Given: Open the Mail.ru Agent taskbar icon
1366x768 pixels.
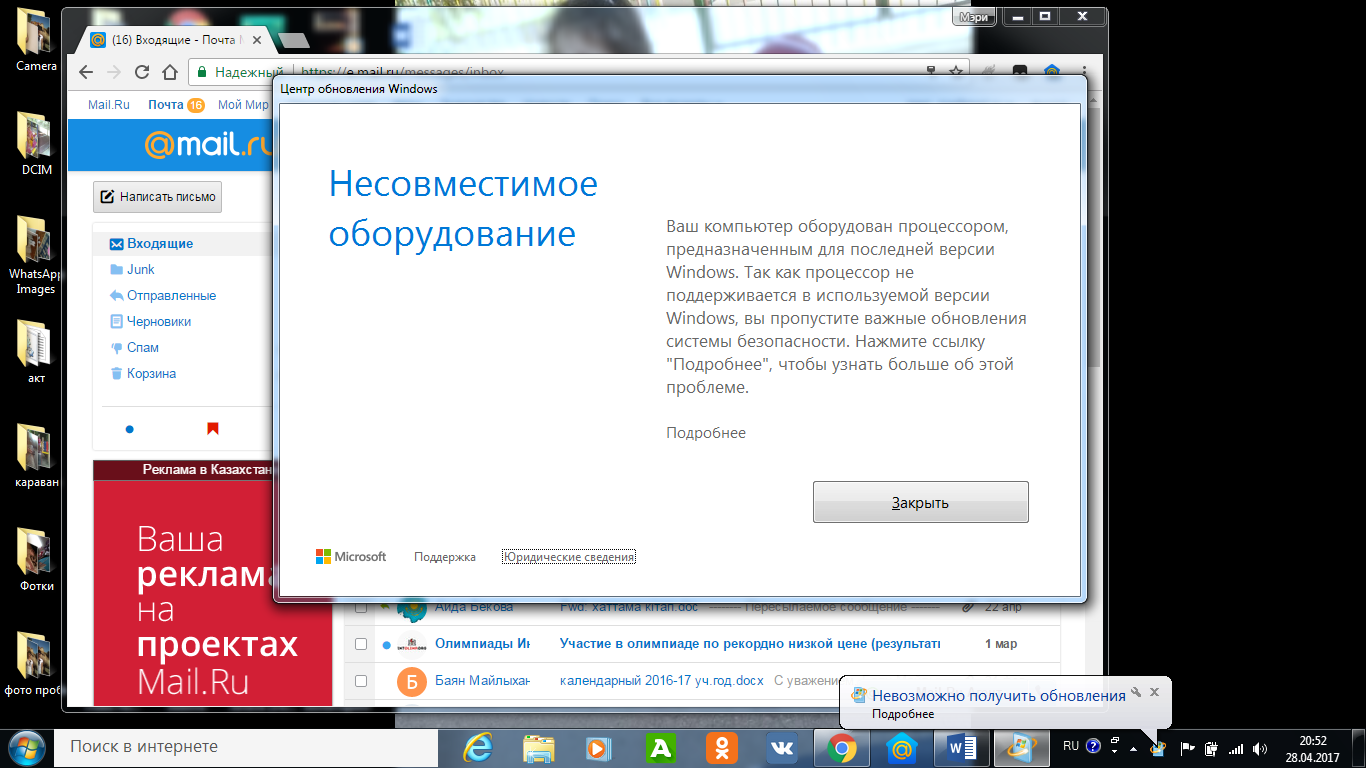Looking at the screenshot, I should 901,748.
